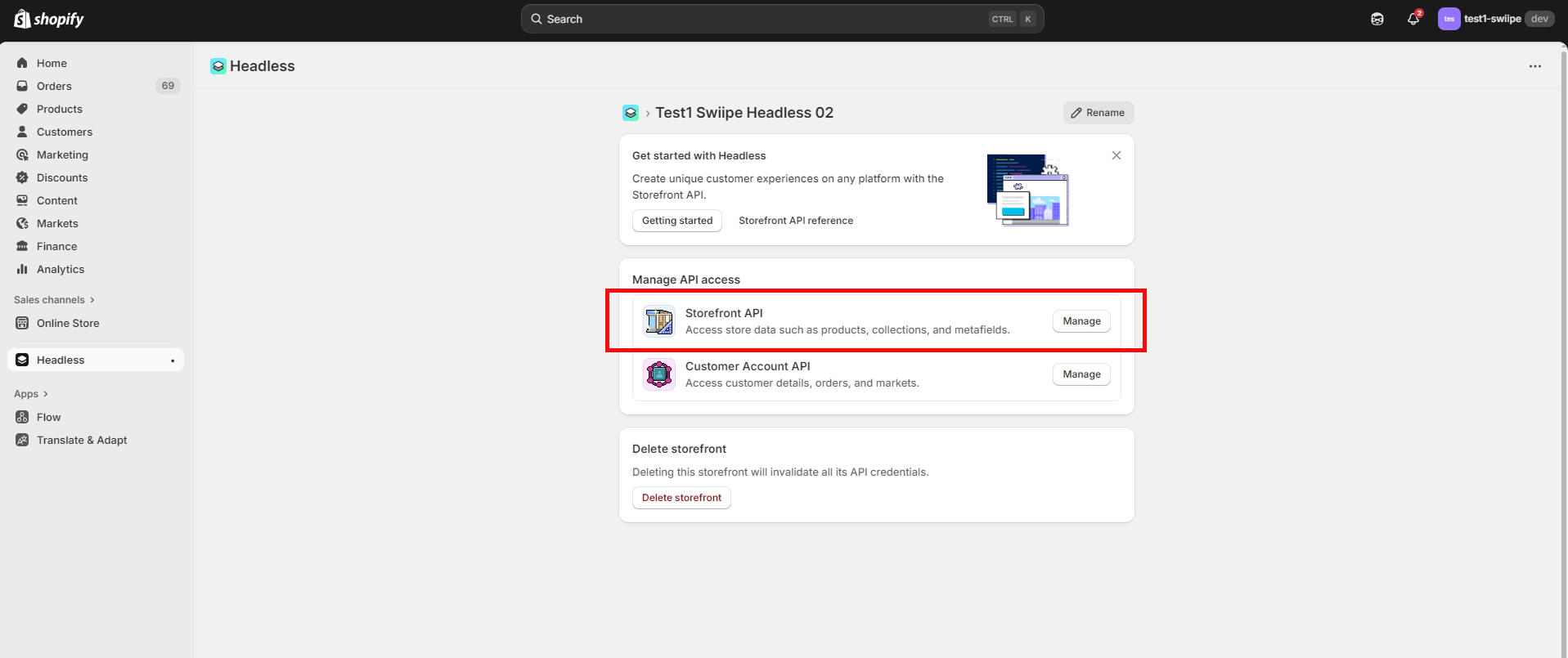
Task: Click the Rename button
Action: 1098,113
